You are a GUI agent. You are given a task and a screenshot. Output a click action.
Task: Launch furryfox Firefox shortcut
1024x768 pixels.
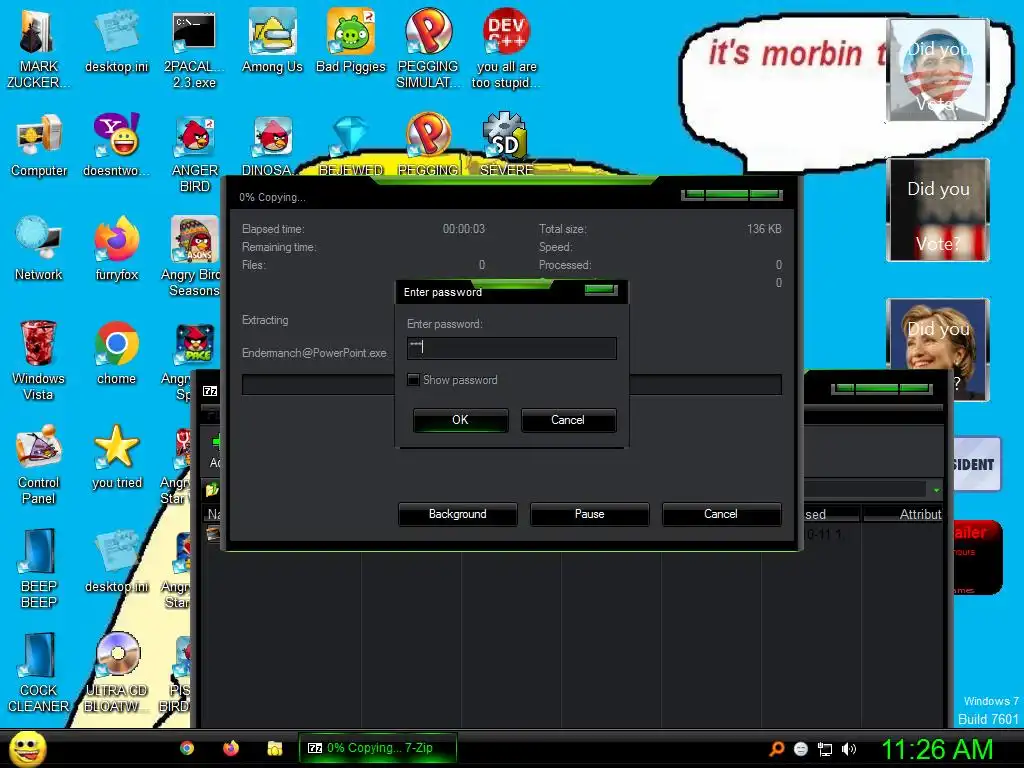(x=116, y=248)
